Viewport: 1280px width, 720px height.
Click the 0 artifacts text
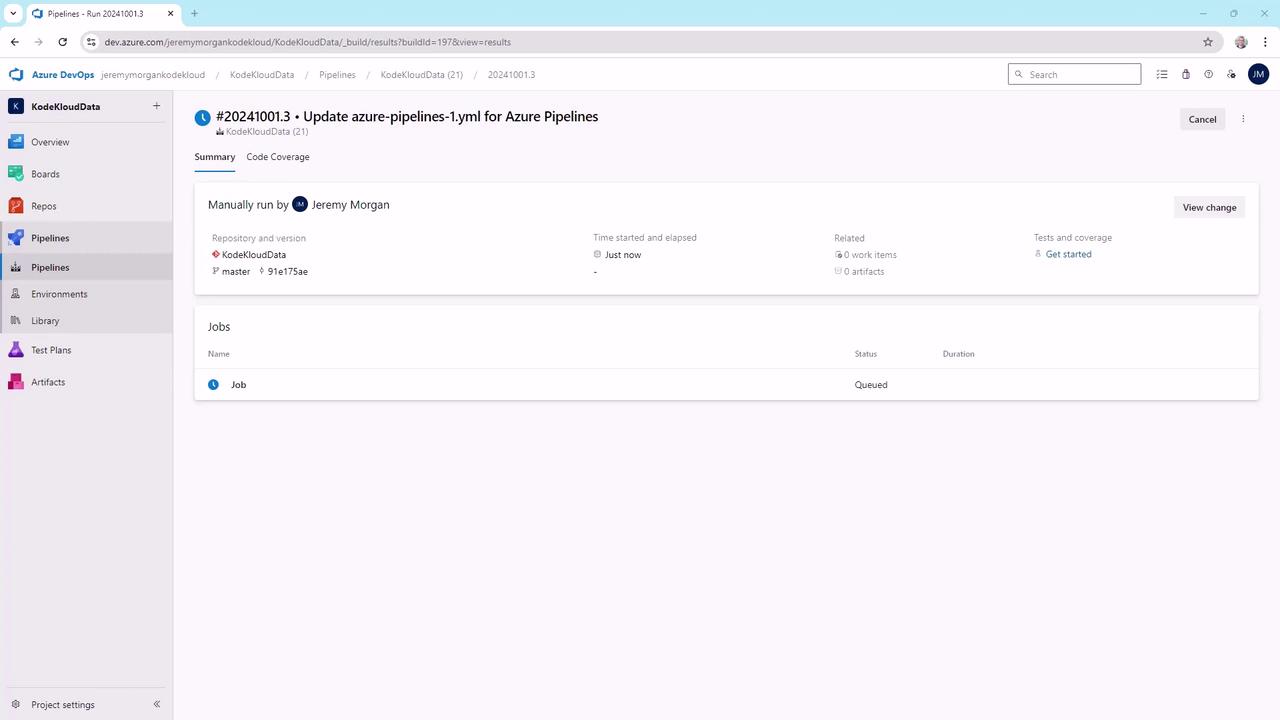coord(864,272)
